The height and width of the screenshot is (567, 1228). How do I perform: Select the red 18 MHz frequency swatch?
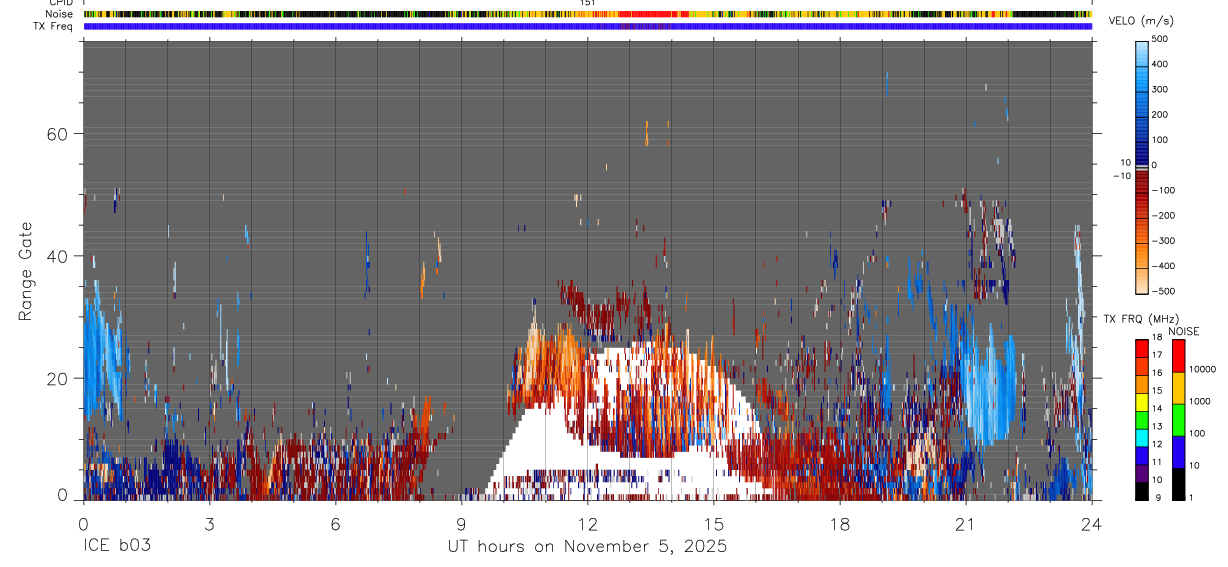point(1141,349)
